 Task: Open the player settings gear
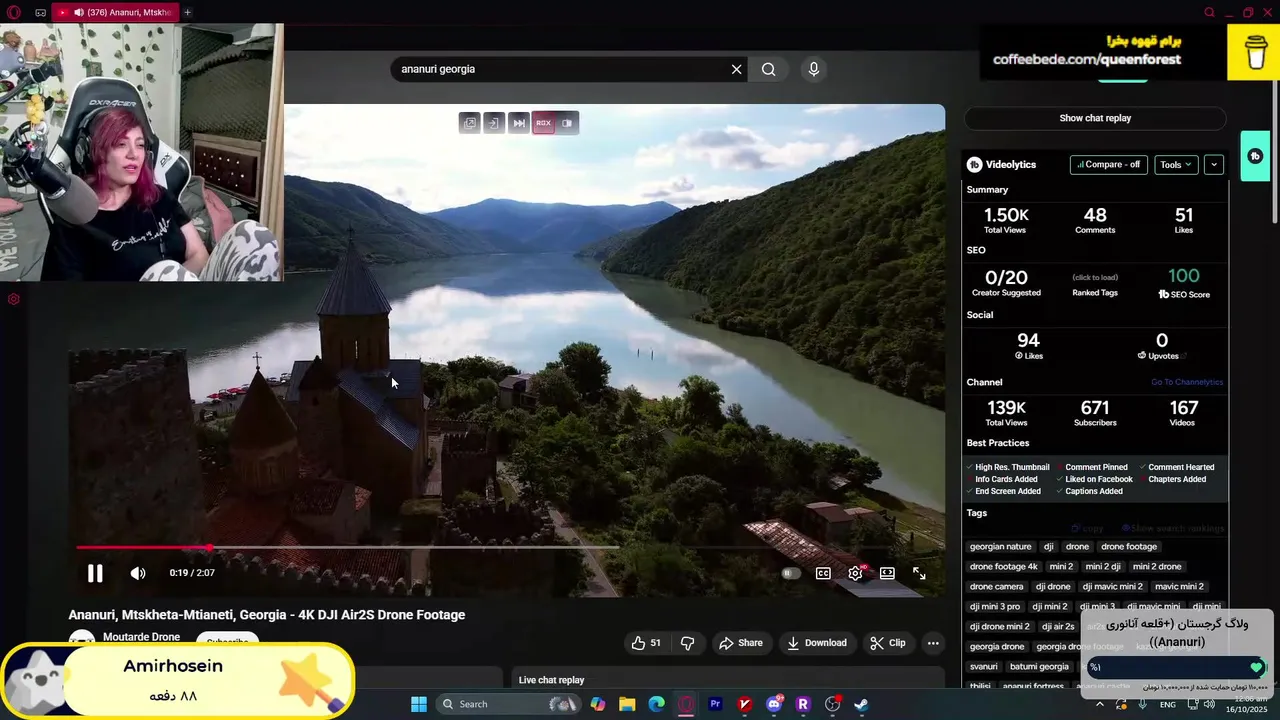pos(855,573)
